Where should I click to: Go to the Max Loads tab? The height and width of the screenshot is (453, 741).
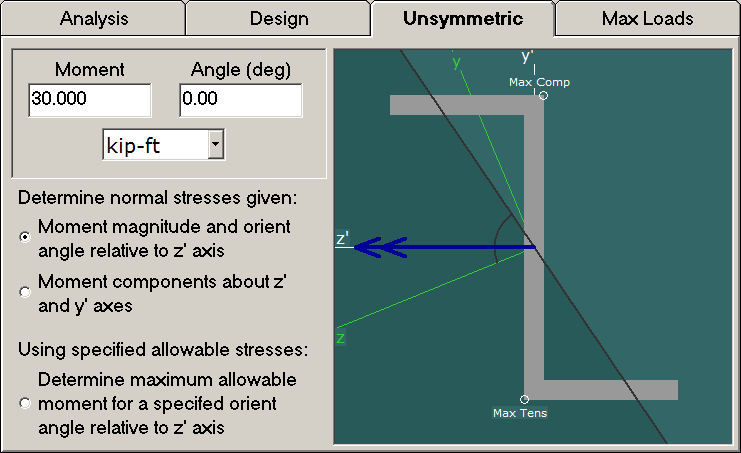647,18
